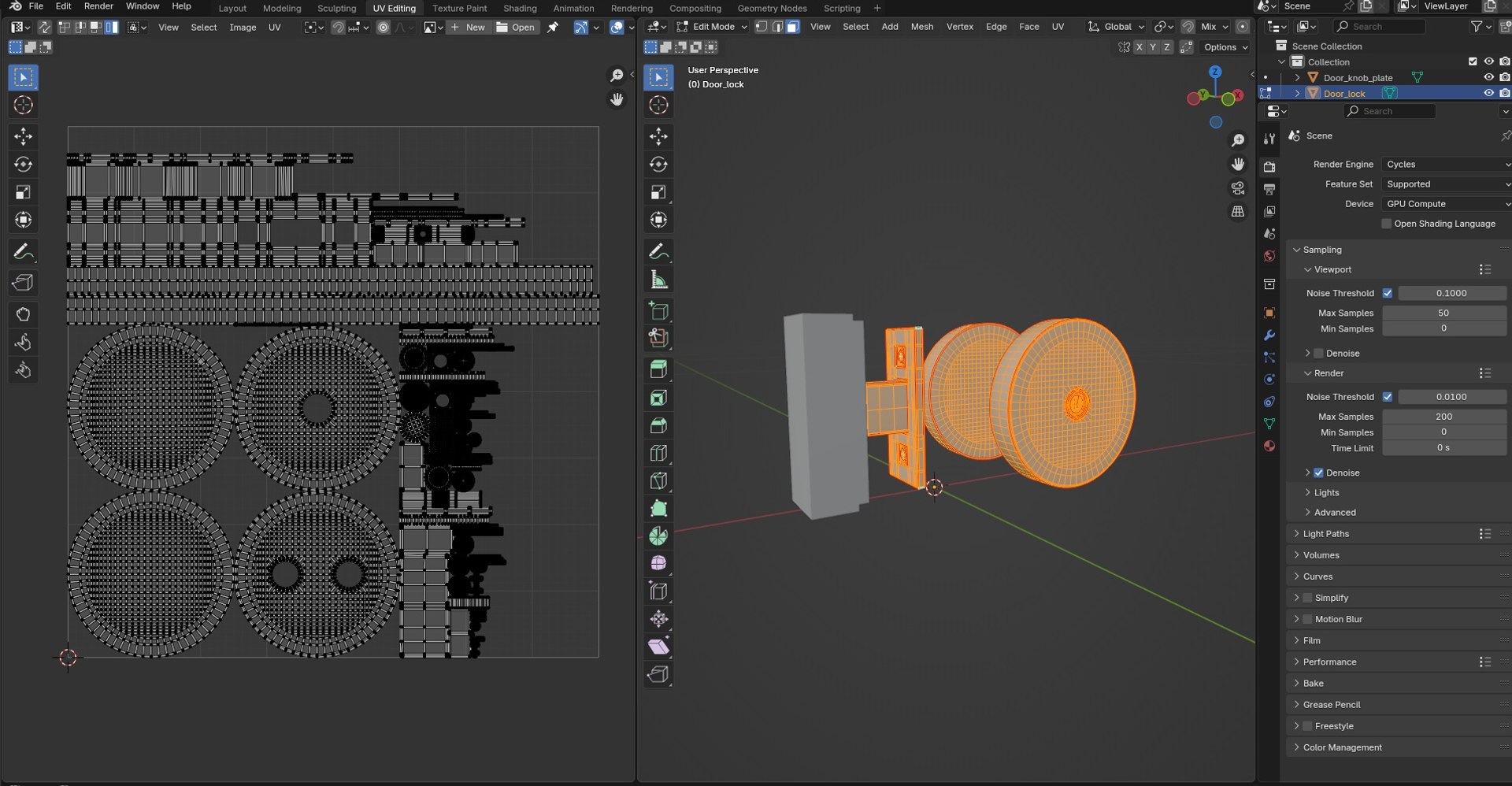Enable the Motion Blur checkbox
The image size is (1512, 786).
1307,619
